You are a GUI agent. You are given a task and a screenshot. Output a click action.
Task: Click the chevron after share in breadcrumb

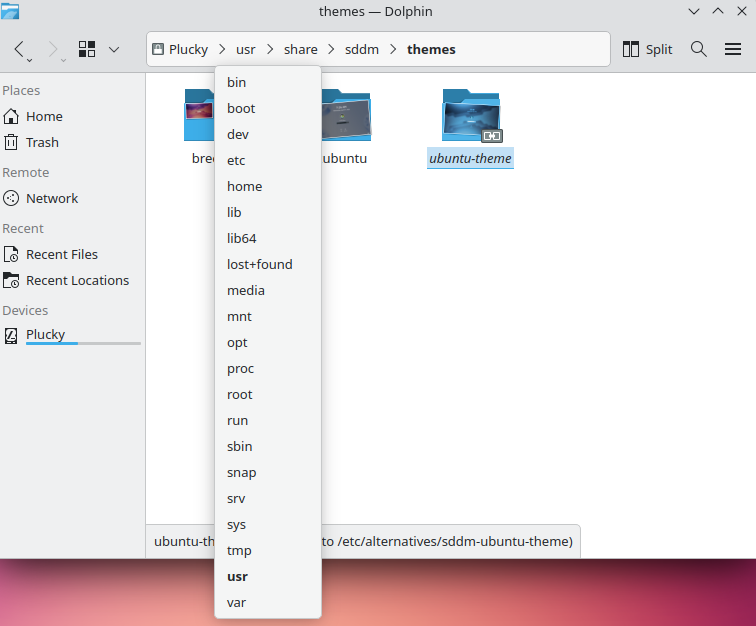click(332, 49)
